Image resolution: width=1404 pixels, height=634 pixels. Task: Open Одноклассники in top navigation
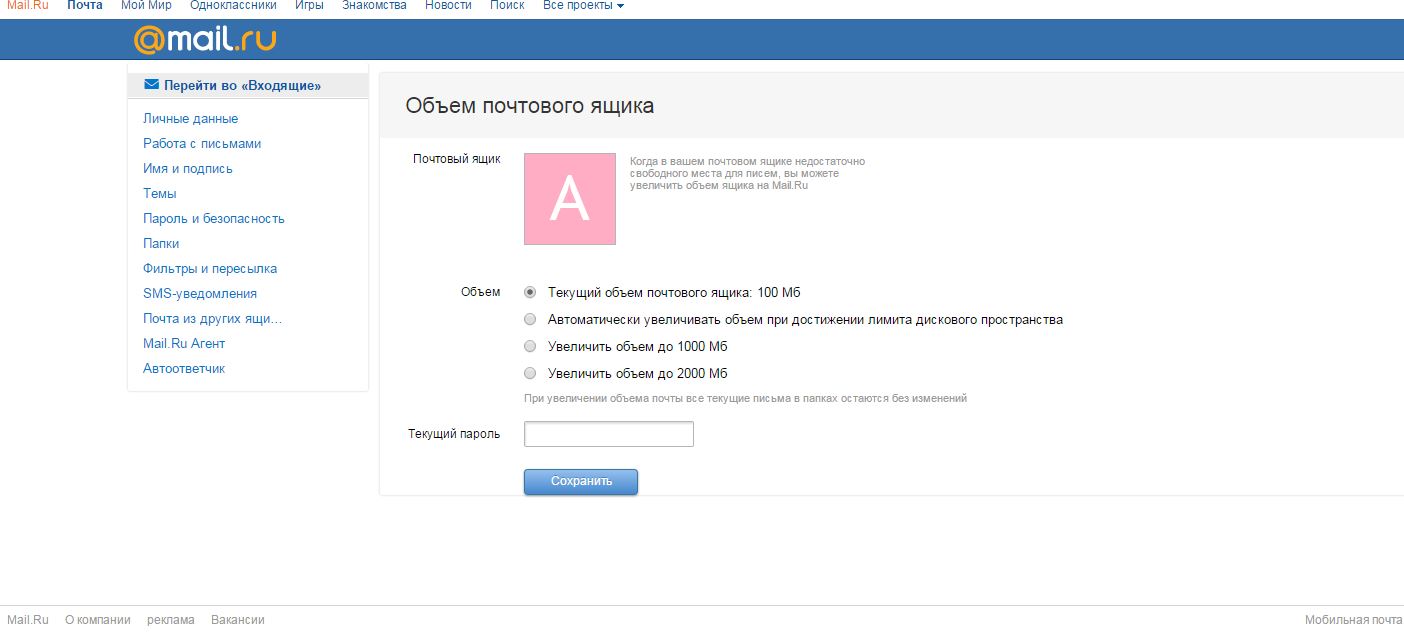pos(233,6)
